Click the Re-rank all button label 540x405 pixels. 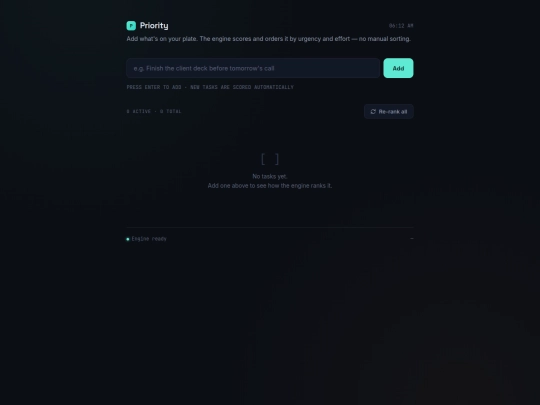pos(393,112)
